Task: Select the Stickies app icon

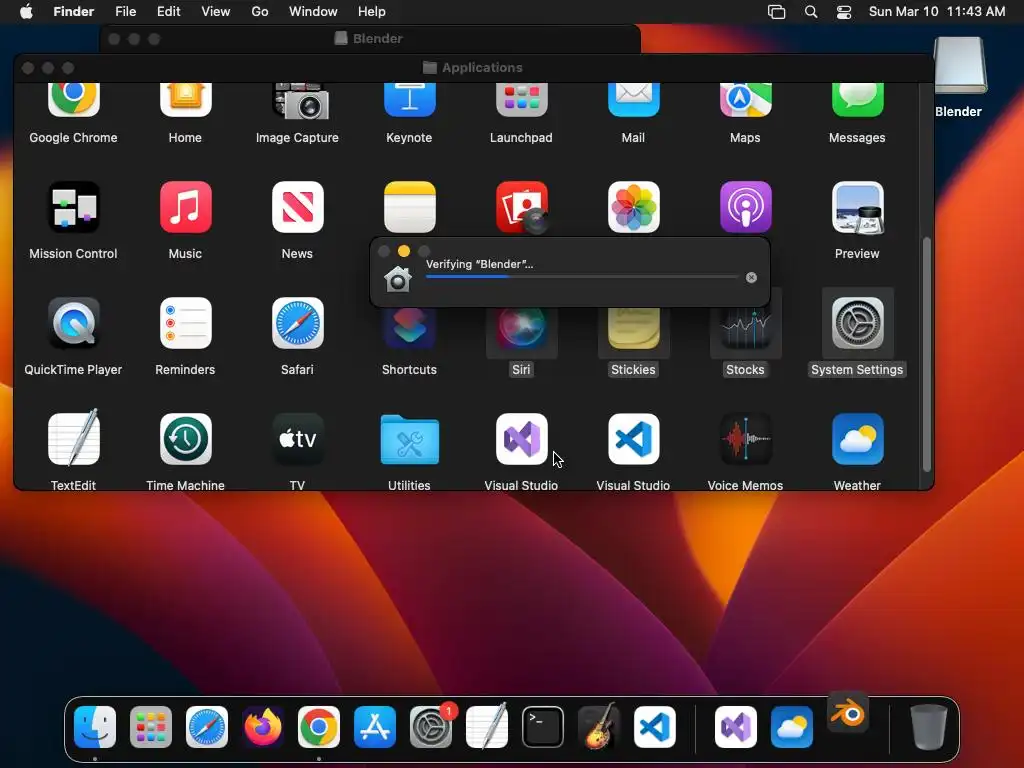Action: tap(633, 330)
